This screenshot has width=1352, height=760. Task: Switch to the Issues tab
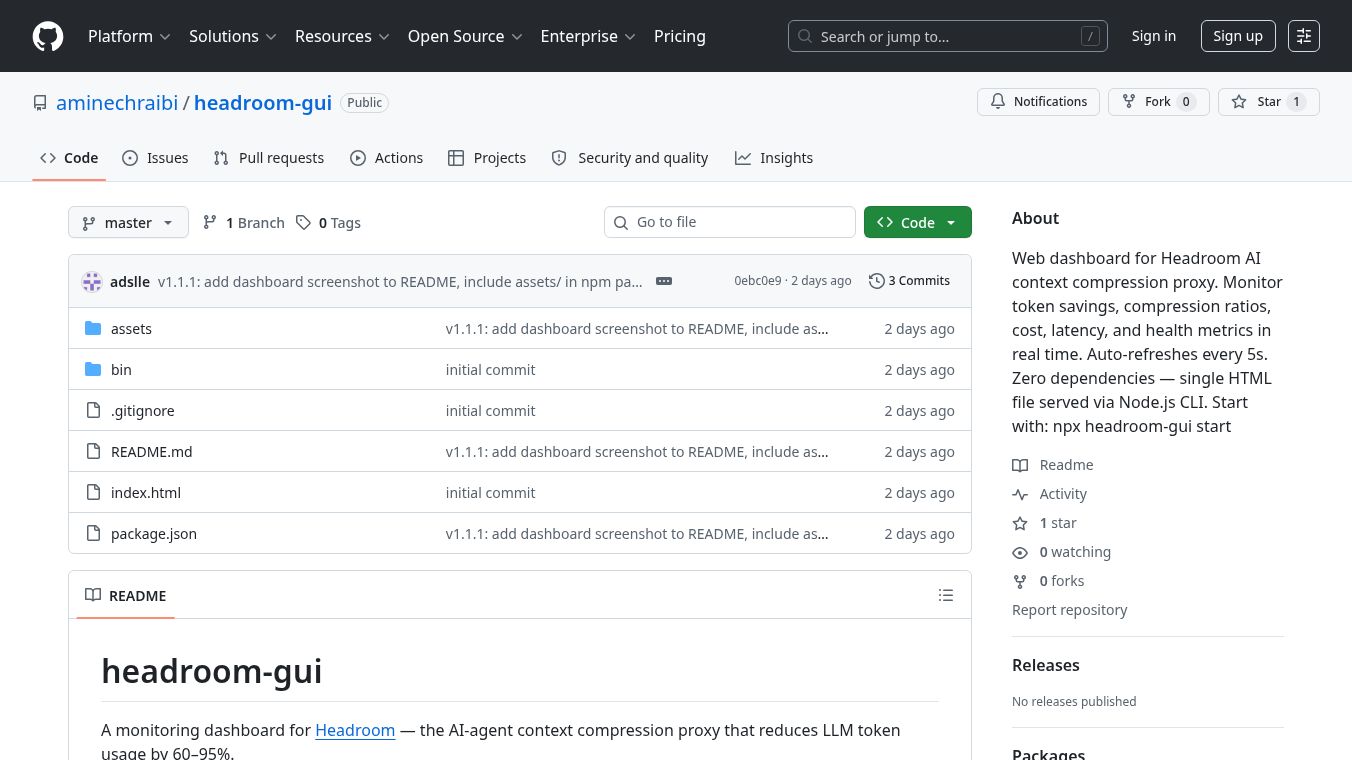(155, 158)
